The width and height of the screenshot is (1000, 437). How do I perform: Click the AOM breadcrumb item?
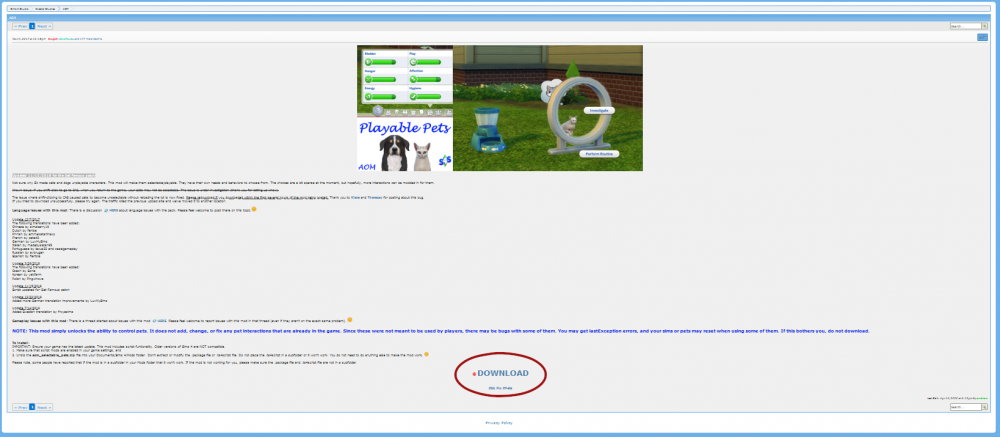tap(65, 9)
